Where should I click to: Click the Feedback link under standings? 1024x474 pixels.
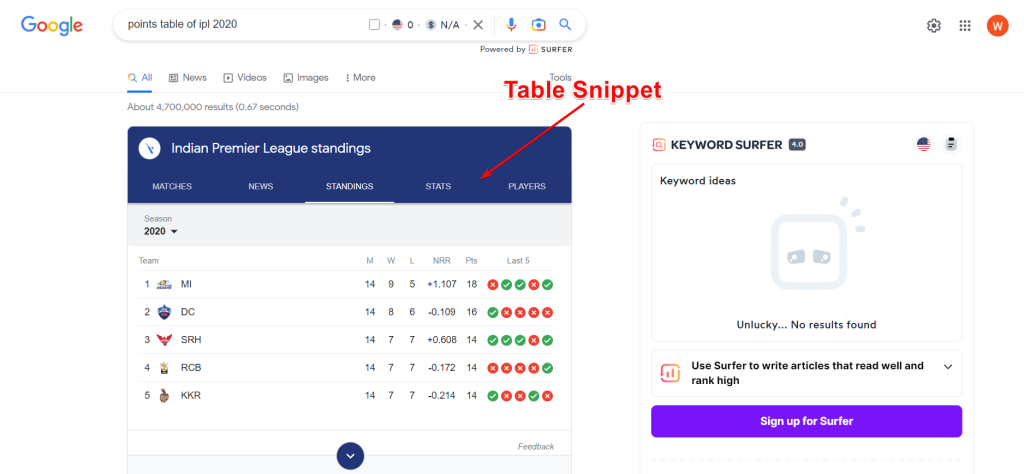point(535,446)
